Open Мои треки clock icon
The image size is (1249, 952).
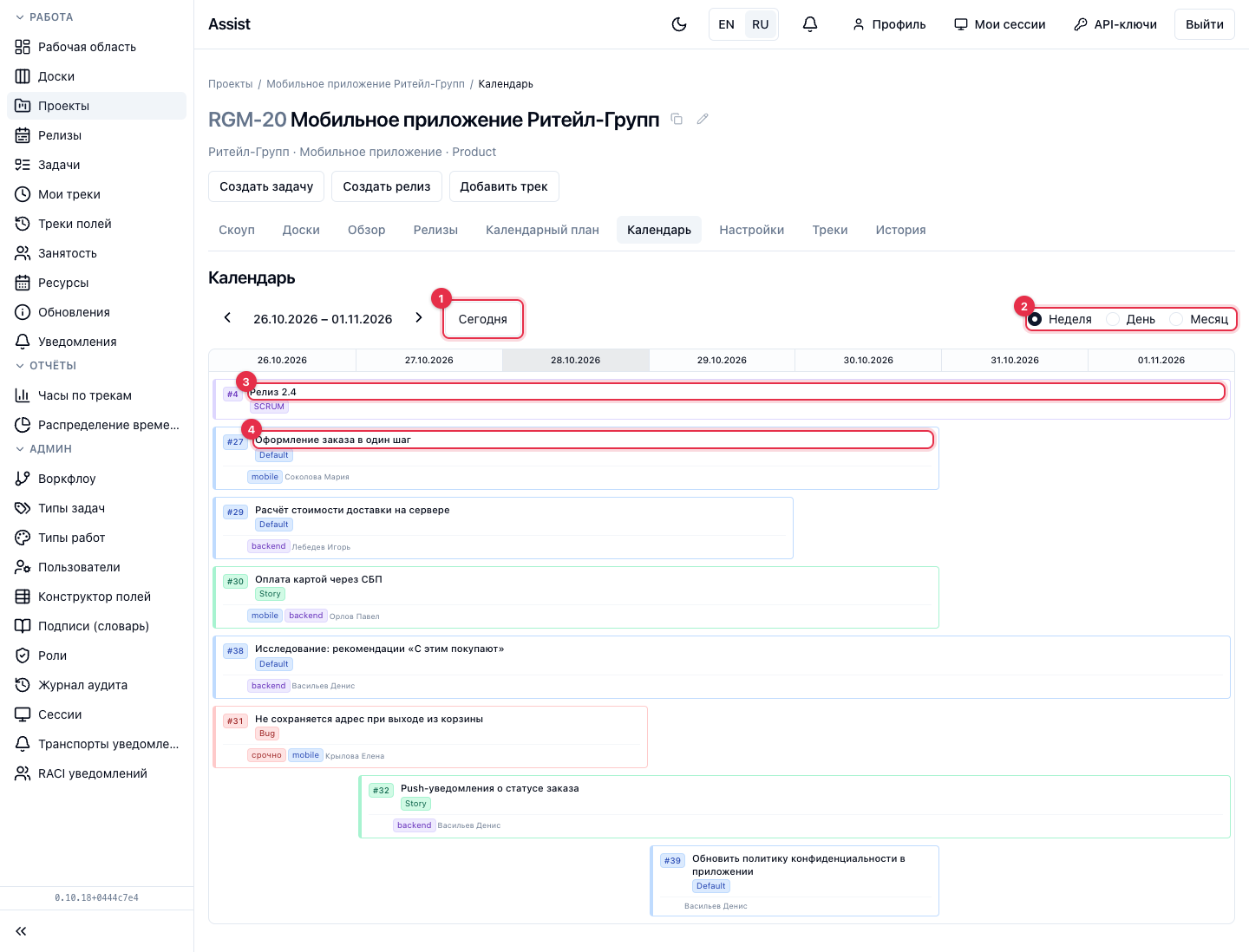click(23, 194)
